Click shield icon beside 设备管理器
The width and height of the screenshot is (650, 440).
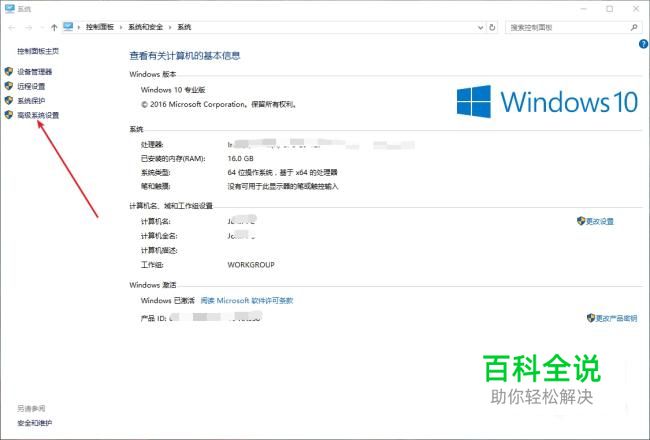coord(9,71)
